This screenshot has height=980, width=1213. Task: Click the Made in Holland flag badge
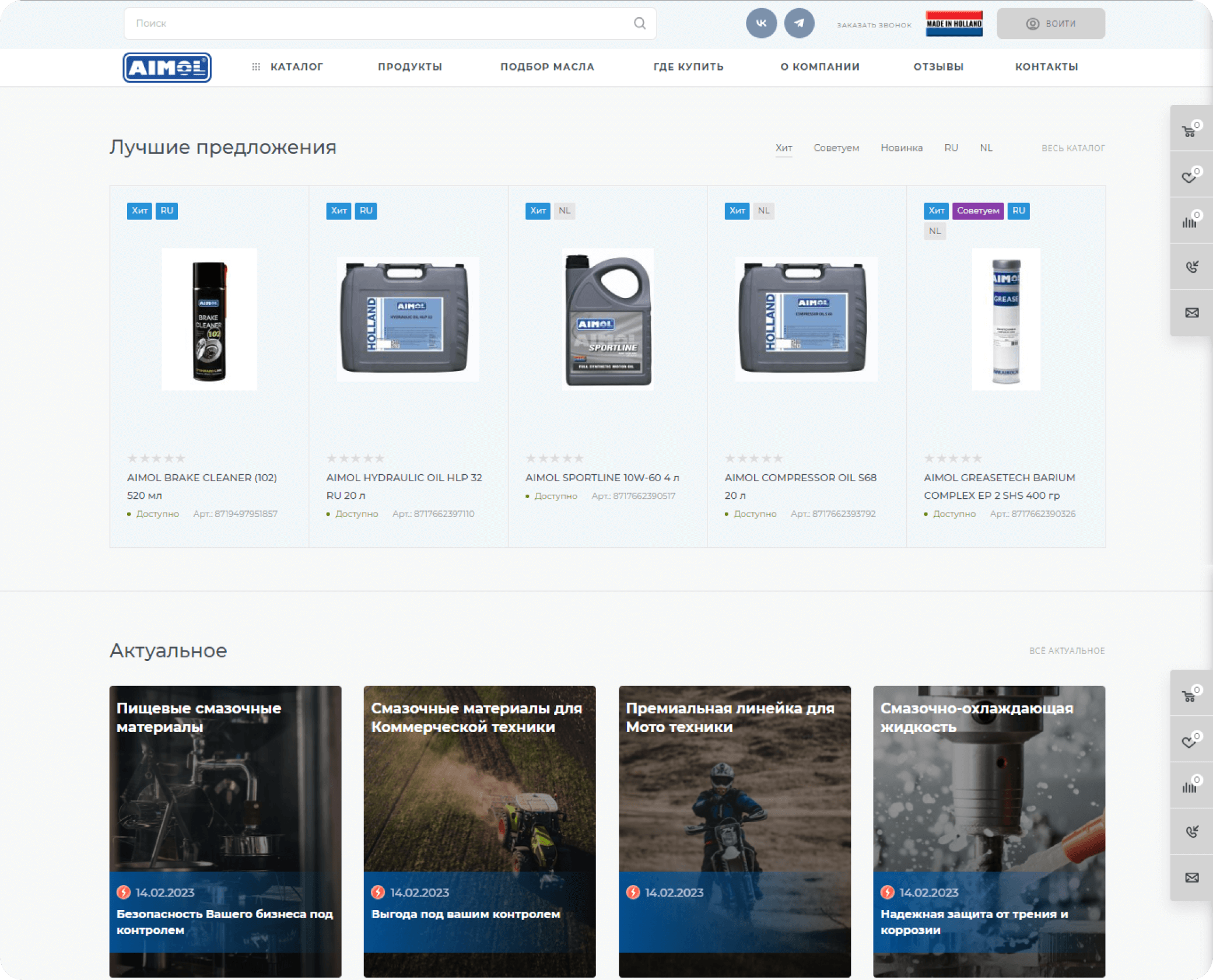[x=954, y=23]
